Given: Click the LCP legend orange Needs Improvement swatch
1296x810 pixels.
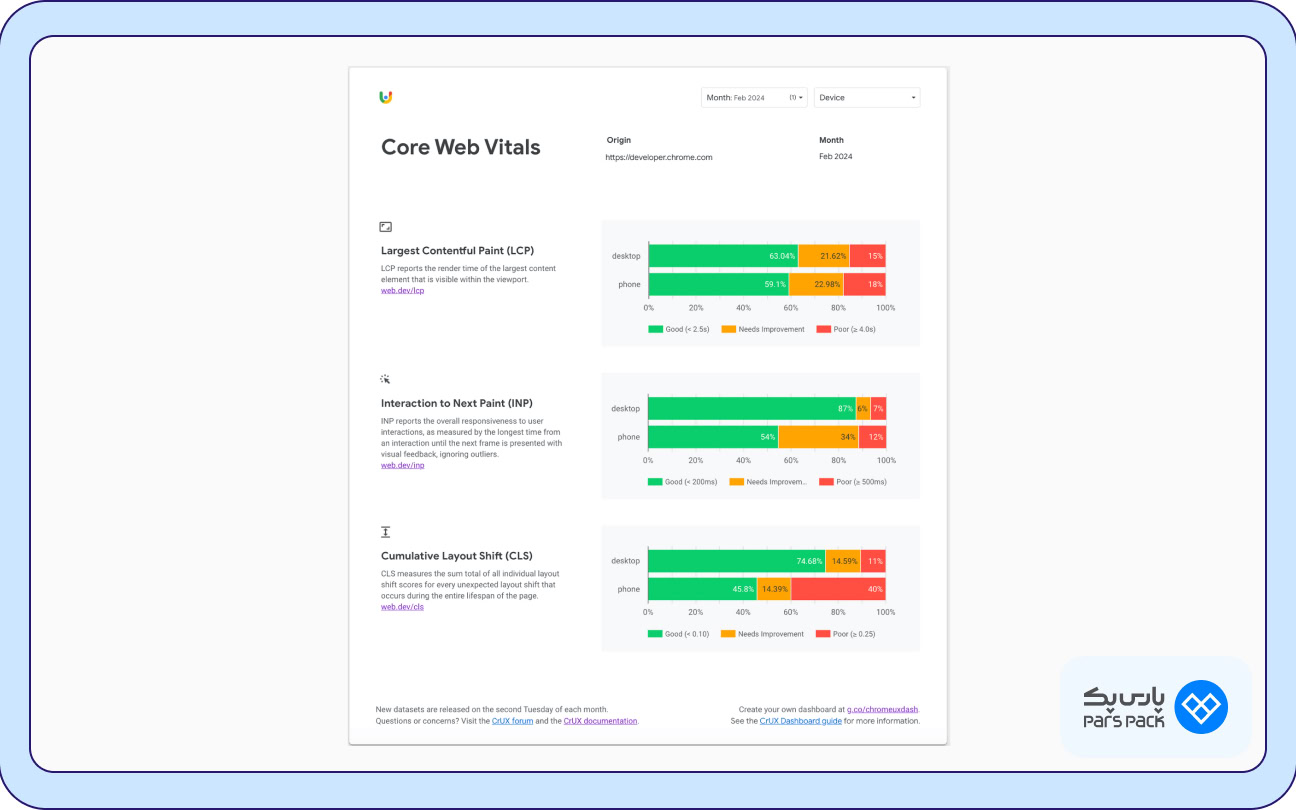Looking at the screenshot, I should pyautogui.click(x=728, y=329).
